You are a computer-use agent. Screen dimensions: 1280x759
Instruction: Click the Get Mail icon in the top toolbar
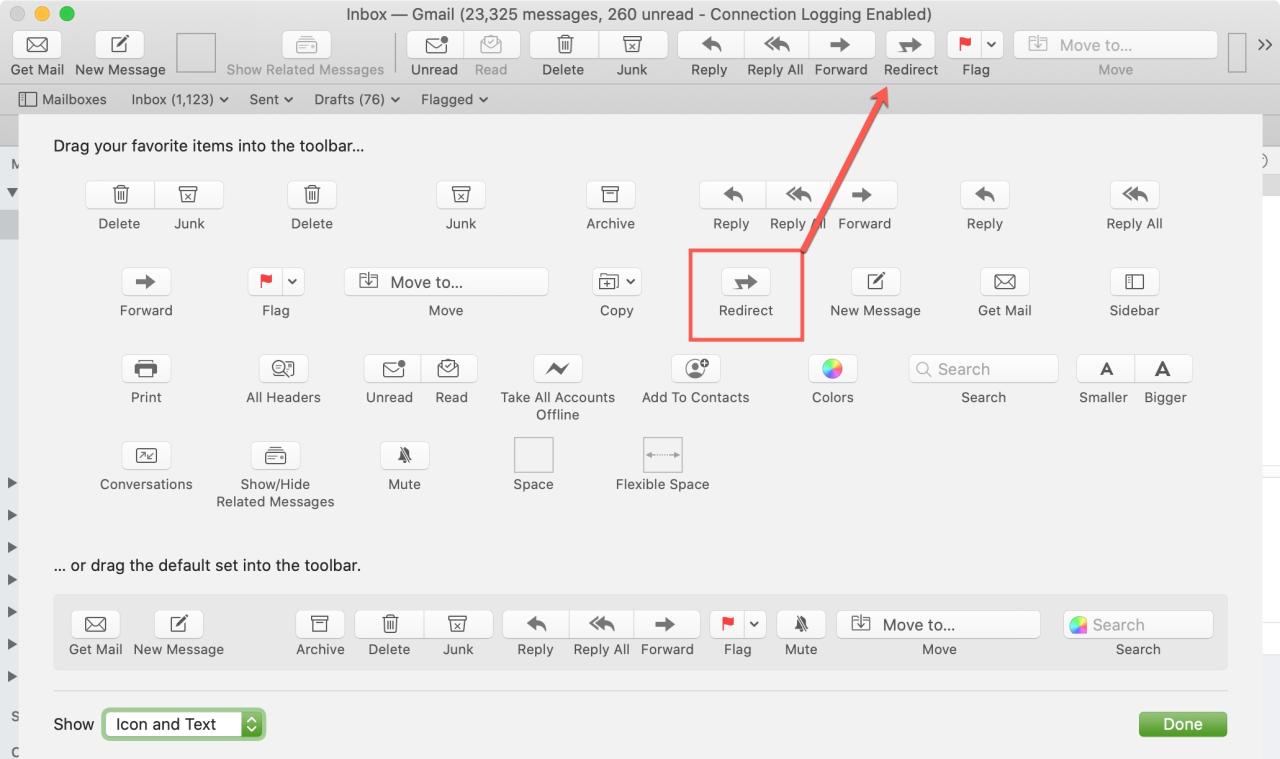(x=37, y=46)
